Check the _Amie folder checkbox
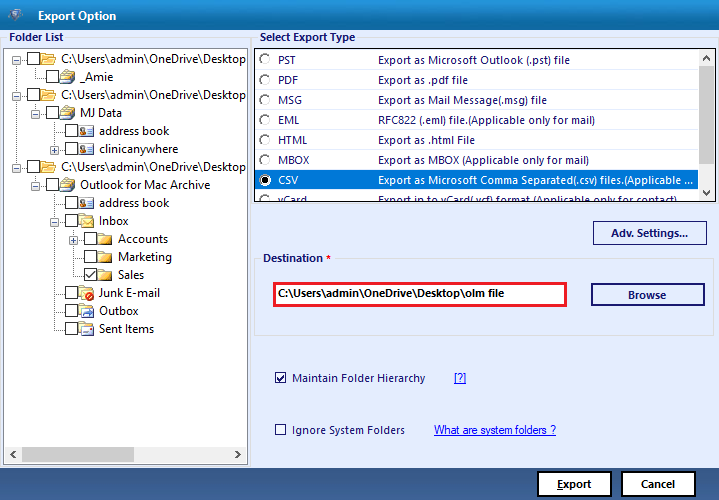This screenshot has width=719, height=500. tap(52, 77)
